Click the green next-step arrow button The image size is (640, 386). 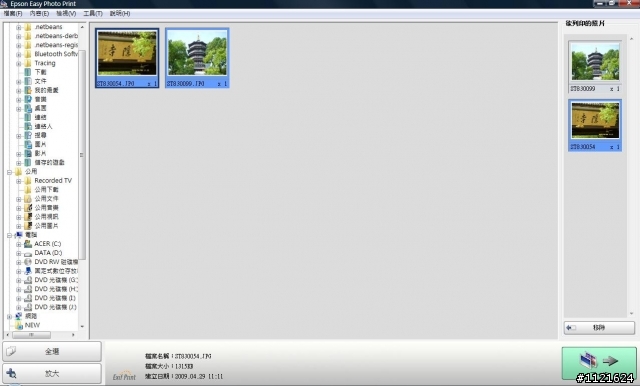[599, 363]
